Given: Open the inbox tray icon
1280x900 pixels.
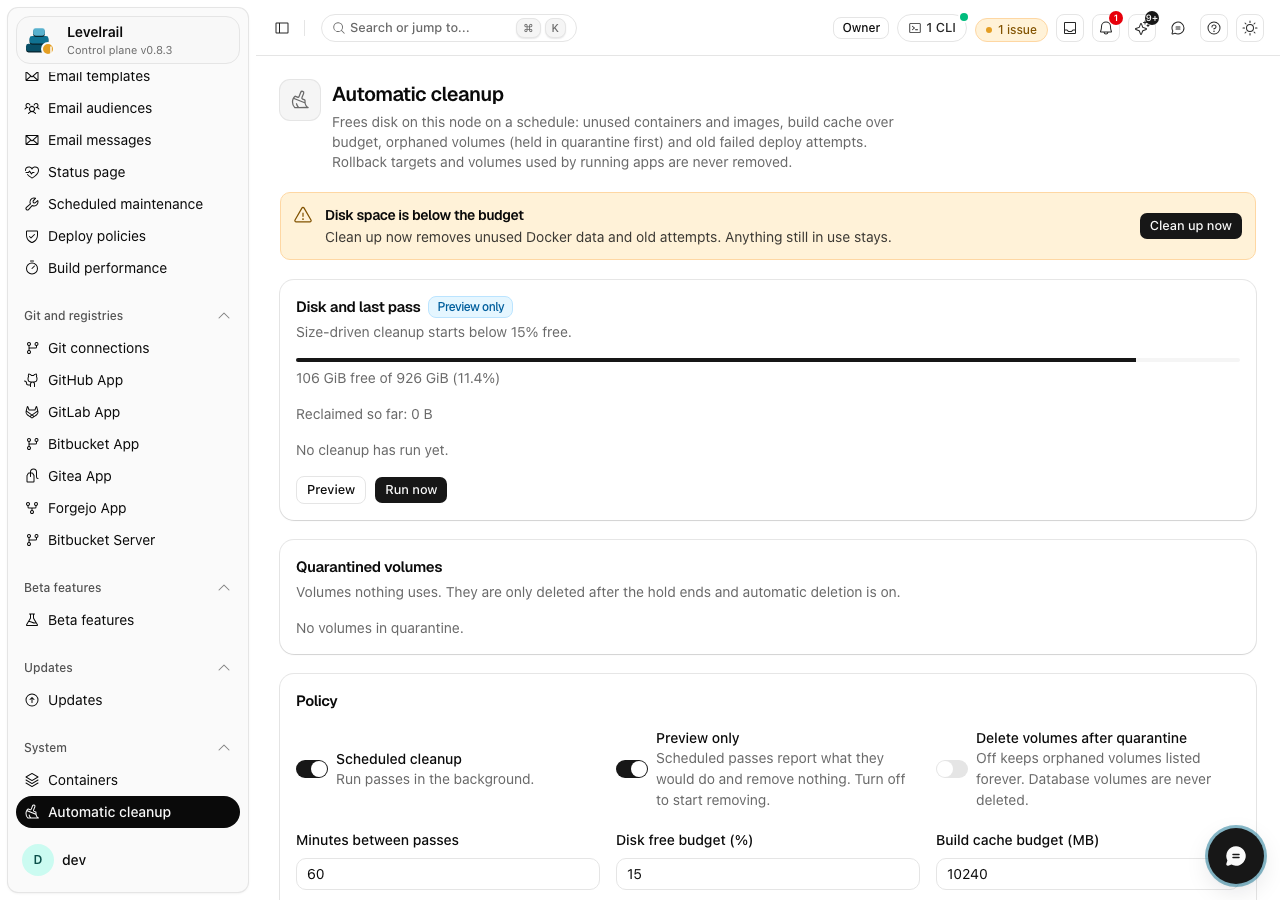Looking at the screenshot, I should click(1070, 28).
